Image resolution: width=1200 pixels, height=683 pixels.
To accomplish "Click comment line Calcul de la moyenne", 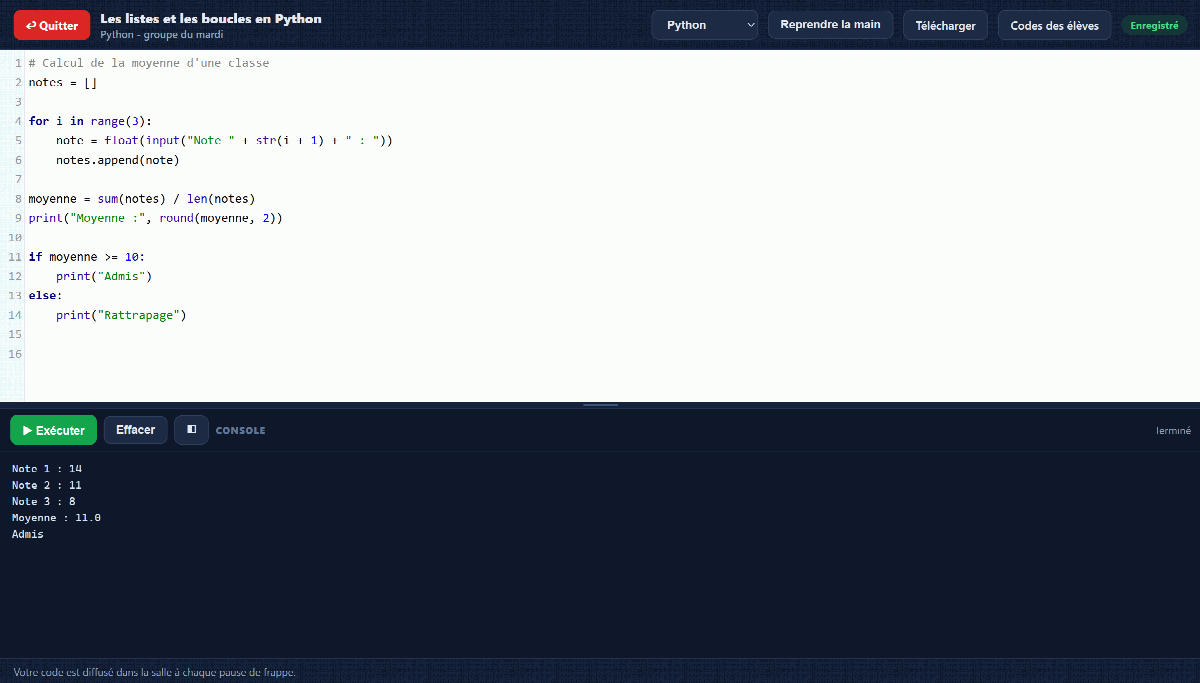I will [149, 63].
